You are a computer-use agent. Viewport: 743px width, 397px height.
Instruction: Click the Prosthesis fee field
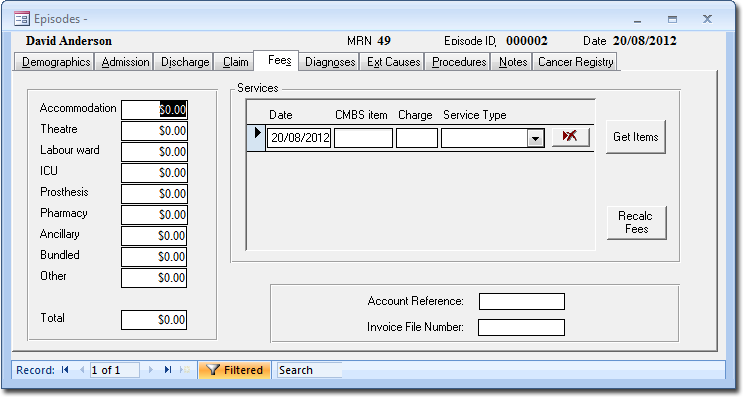(x=154, y=194)
